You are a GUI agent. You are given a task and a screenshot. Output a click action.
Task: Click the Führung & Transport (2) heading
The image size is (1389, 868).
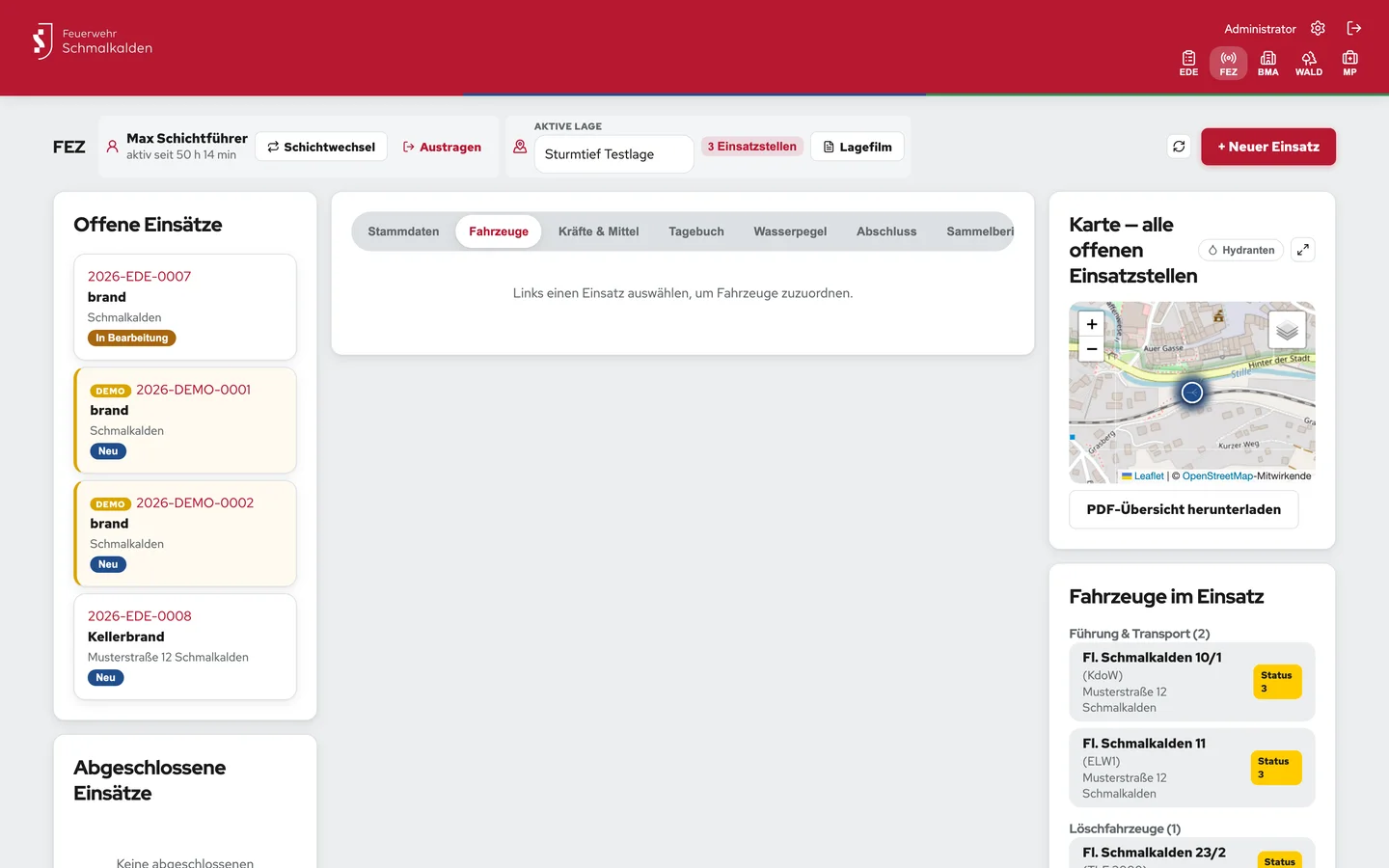pyautogui.click(x=1139, y=634)
